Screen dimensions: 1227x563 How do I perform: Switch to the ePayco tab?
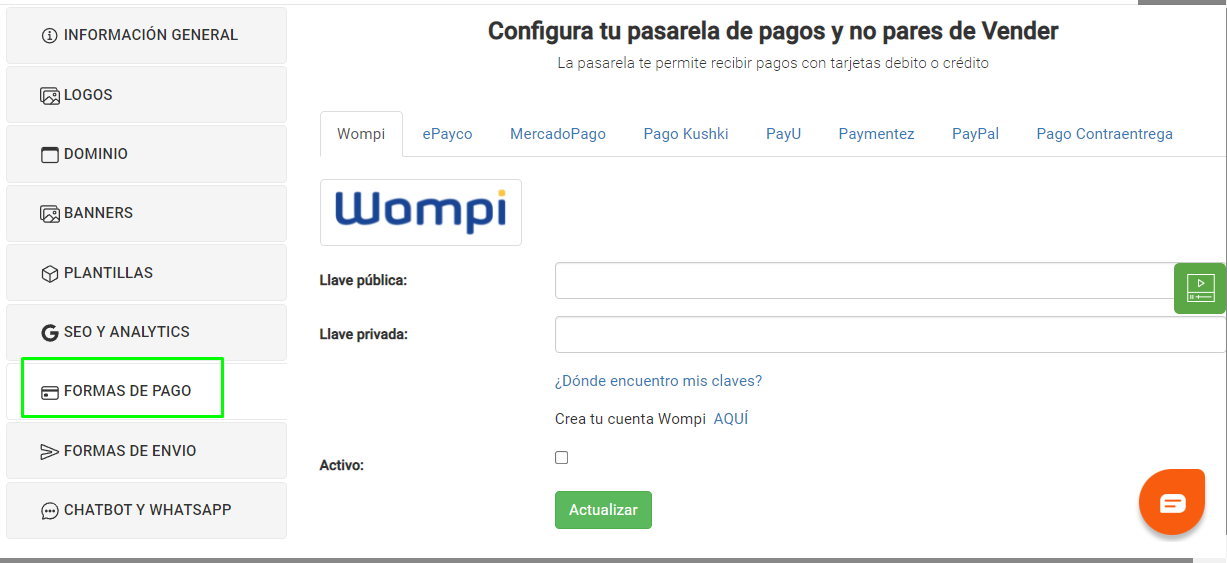click(x=447, y=134)
